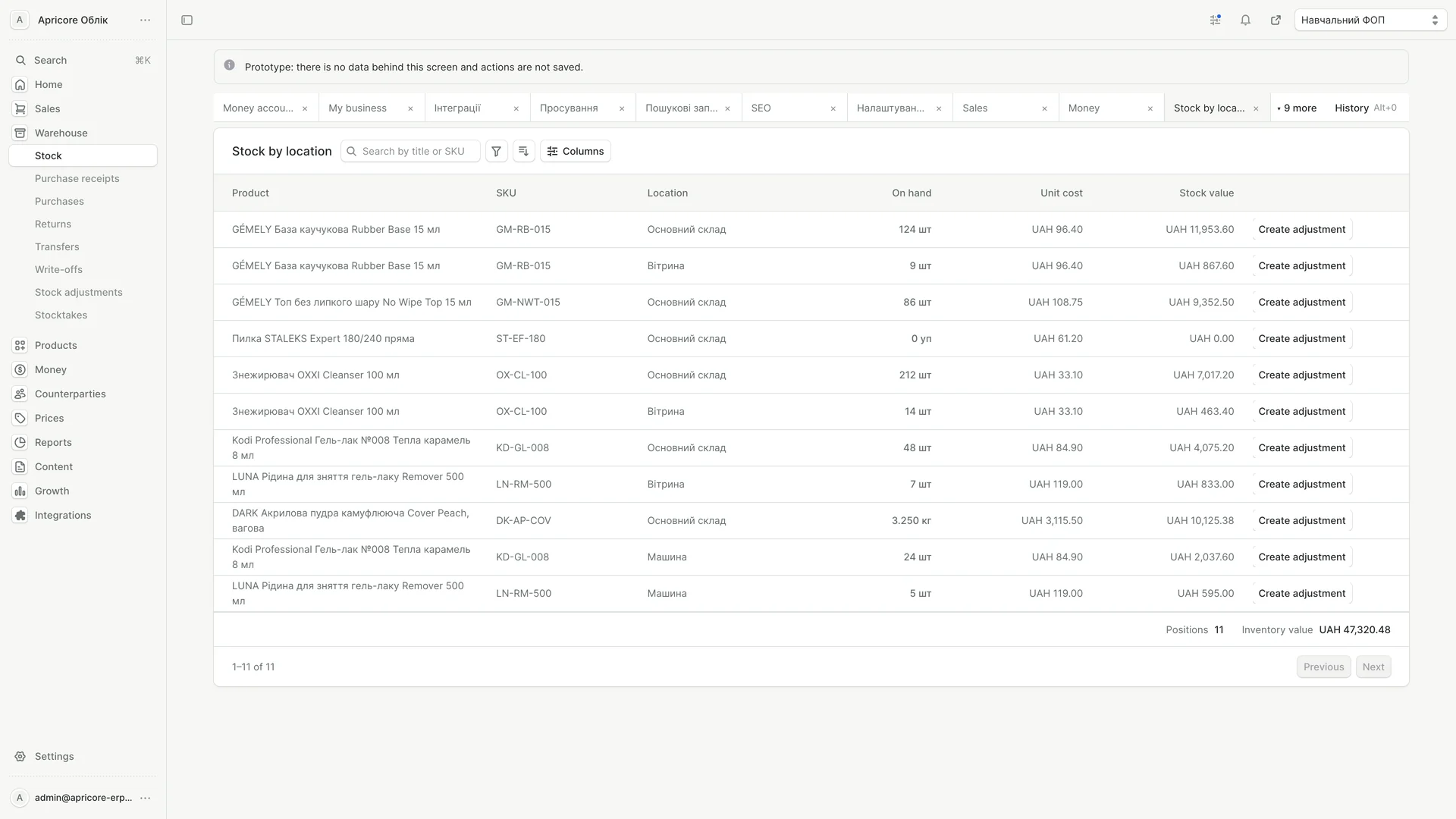Open Stocktakes submenu item
The width and height of the screenshot is (1456, 819).
[x=61, y=315]
